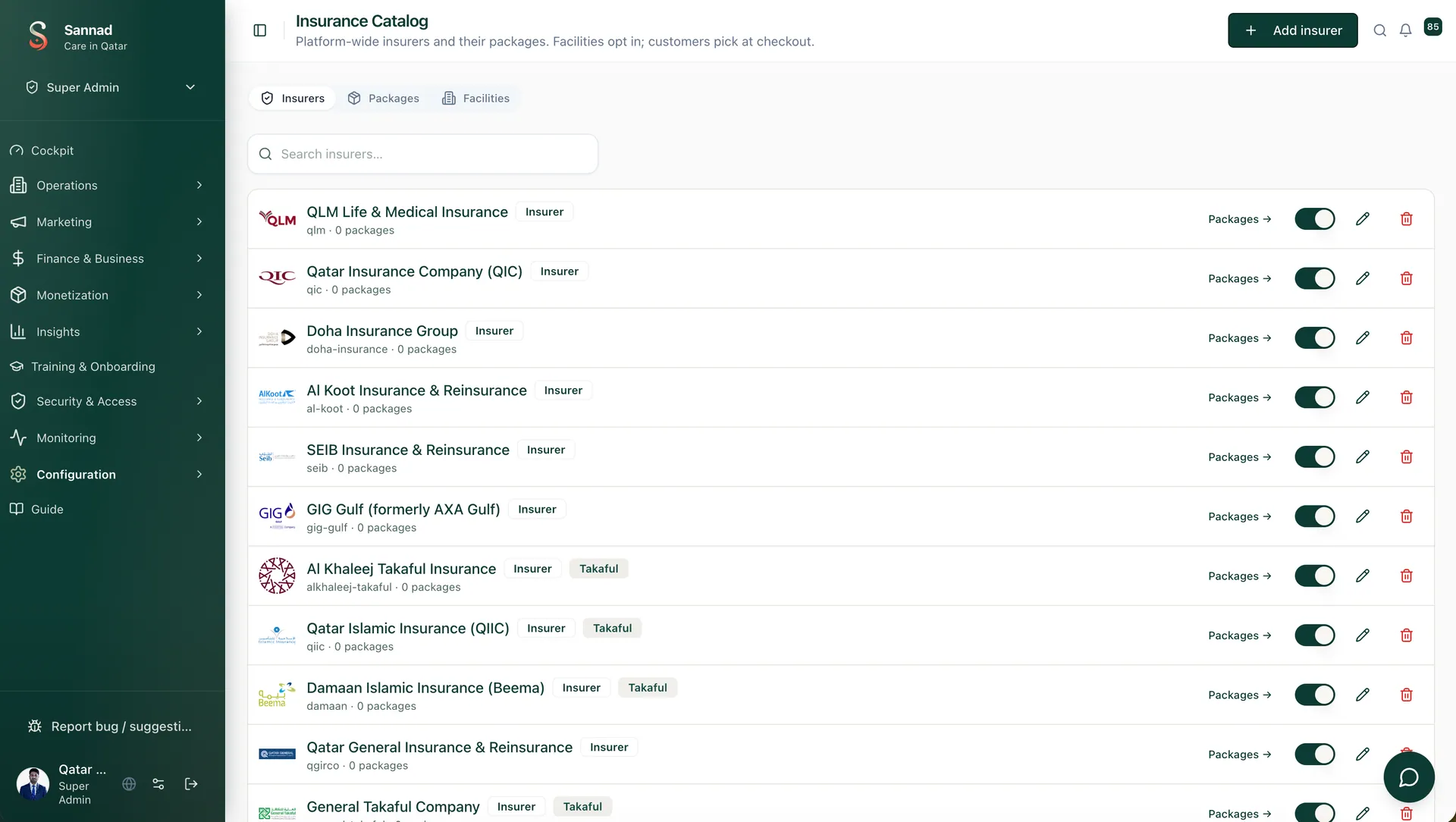Delete SEIB Insurance & Reinsurance
1456x822 pixels.
point(1406,457)
